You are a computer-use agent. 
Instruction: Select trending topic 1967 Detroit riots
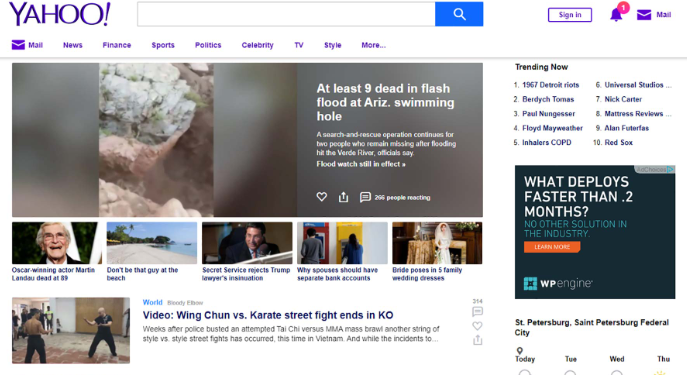point(551,85)
